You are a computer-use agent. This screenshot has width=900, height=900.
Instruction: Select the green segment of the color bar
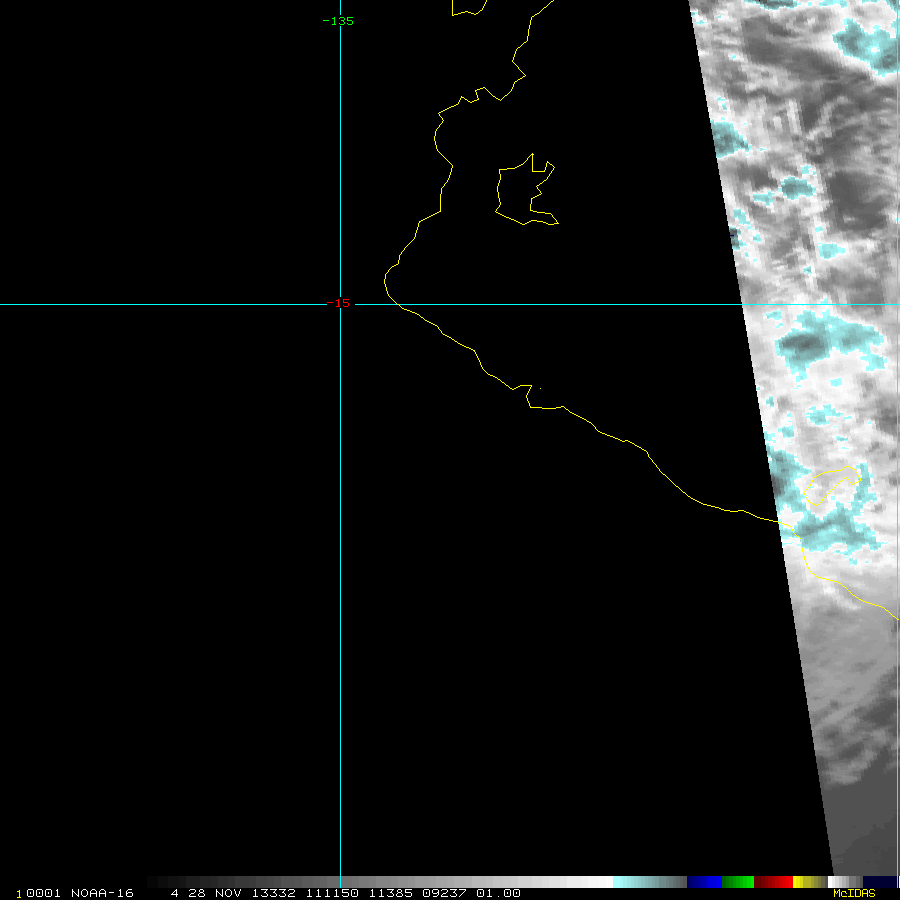click(738, 882)
